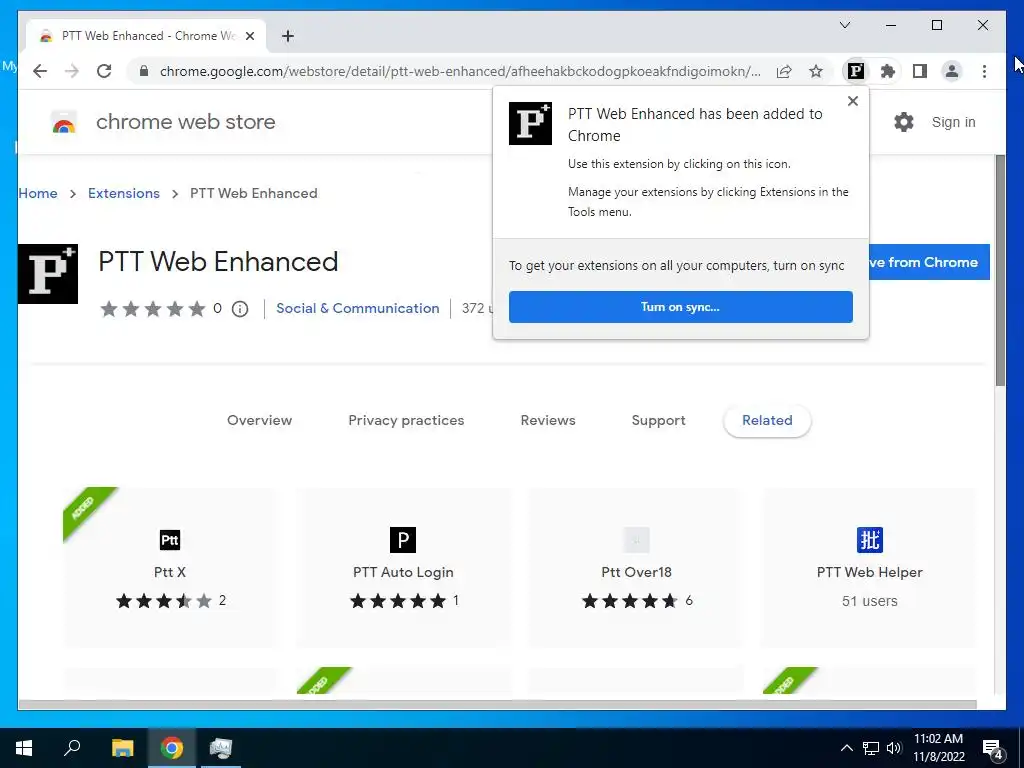Click rating info icon next to 0
The height and width of the screenshot is (768, 1024).
(x=240, y=309)
